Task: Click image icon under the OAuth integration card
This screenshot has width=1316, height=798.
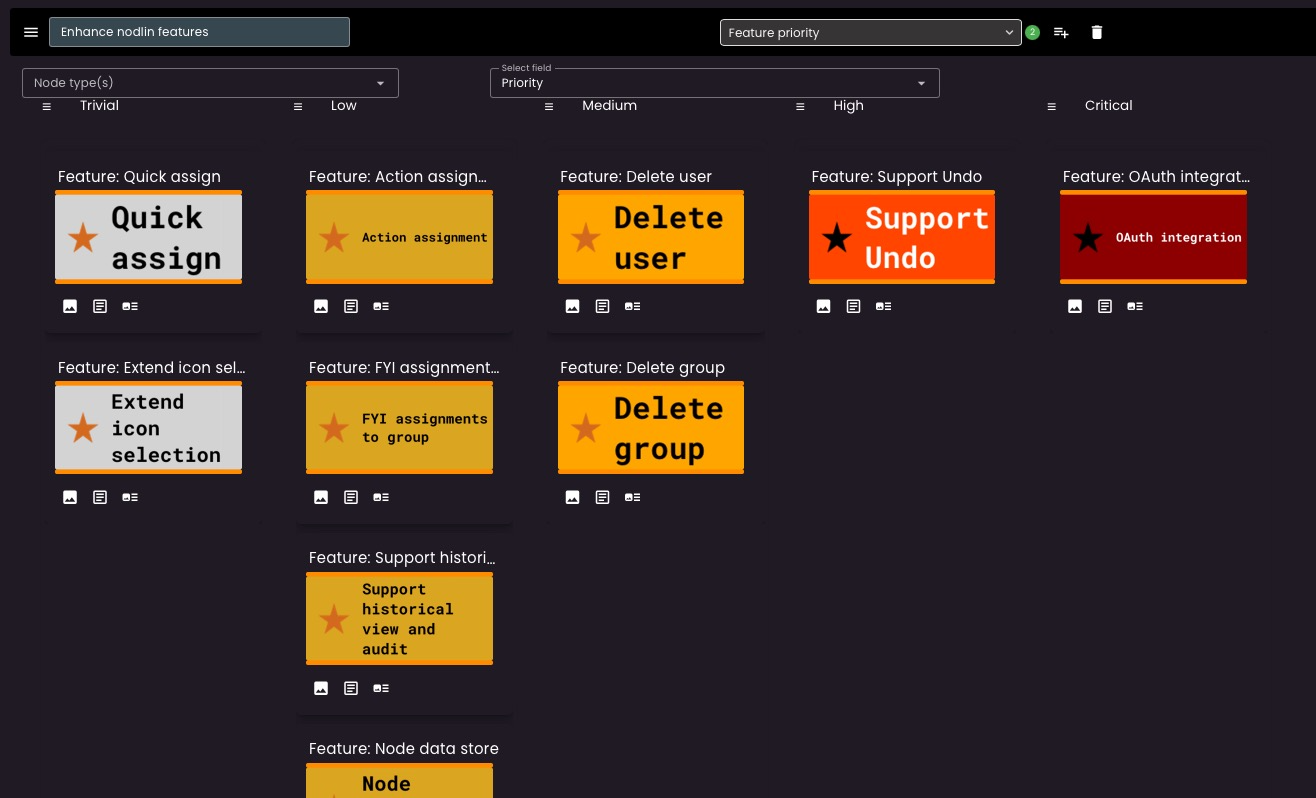Action: [1074, 306]
